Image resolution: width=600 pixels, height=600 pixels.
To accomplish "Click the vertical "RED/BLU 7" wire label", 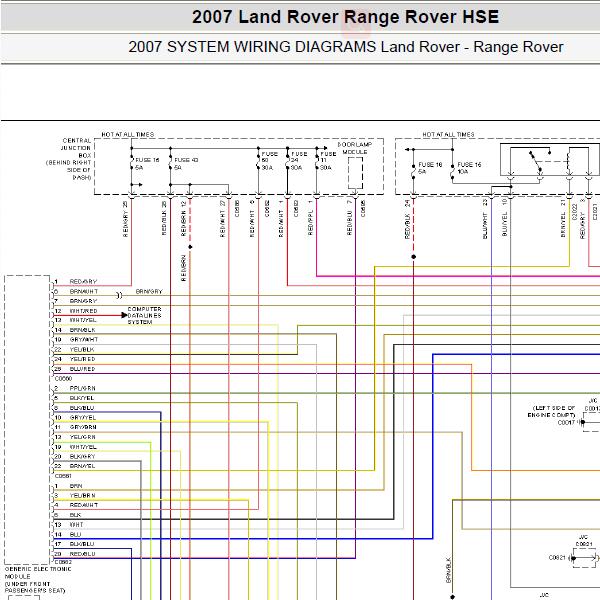I will tap(349, 218).
